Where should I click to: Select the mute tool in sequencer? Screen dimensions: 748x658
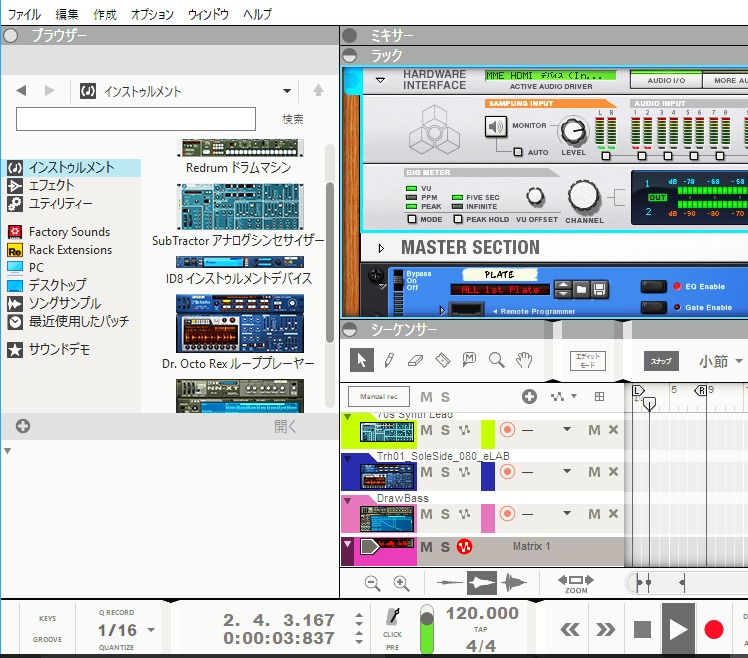(x=469, y=359)
